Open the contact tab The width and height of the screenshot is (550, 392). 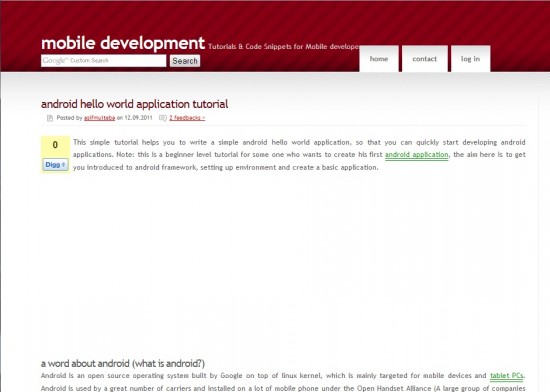tap(424, 59)
